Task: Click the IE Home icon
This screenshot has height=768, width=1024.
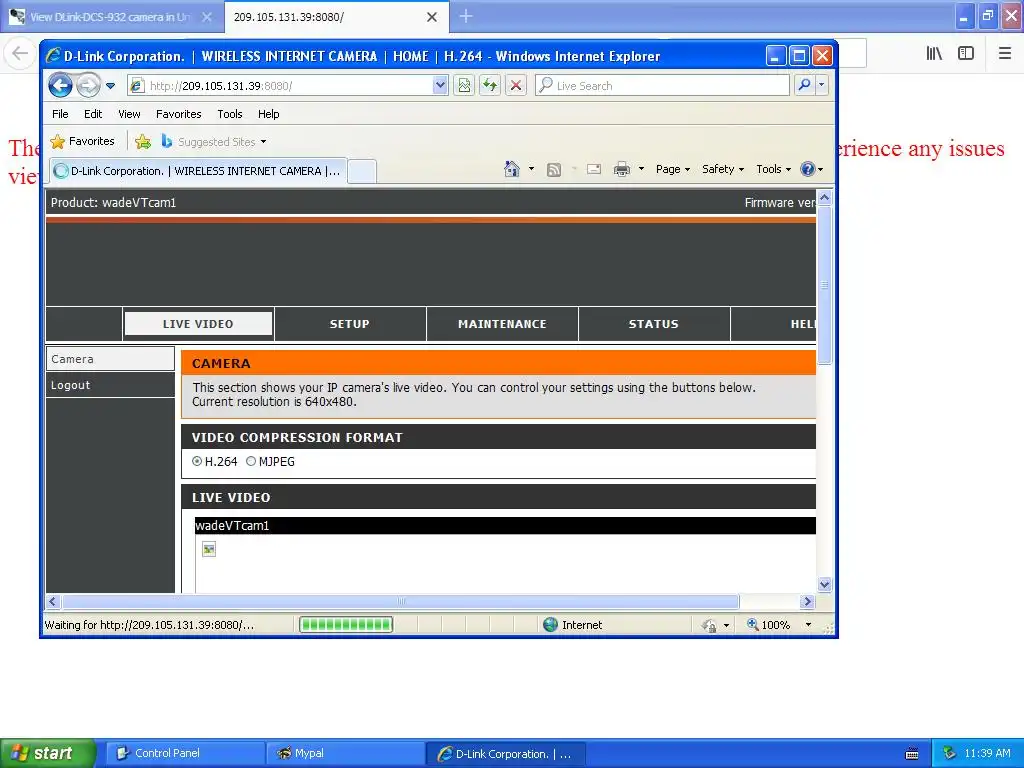Action: (511, 169)
